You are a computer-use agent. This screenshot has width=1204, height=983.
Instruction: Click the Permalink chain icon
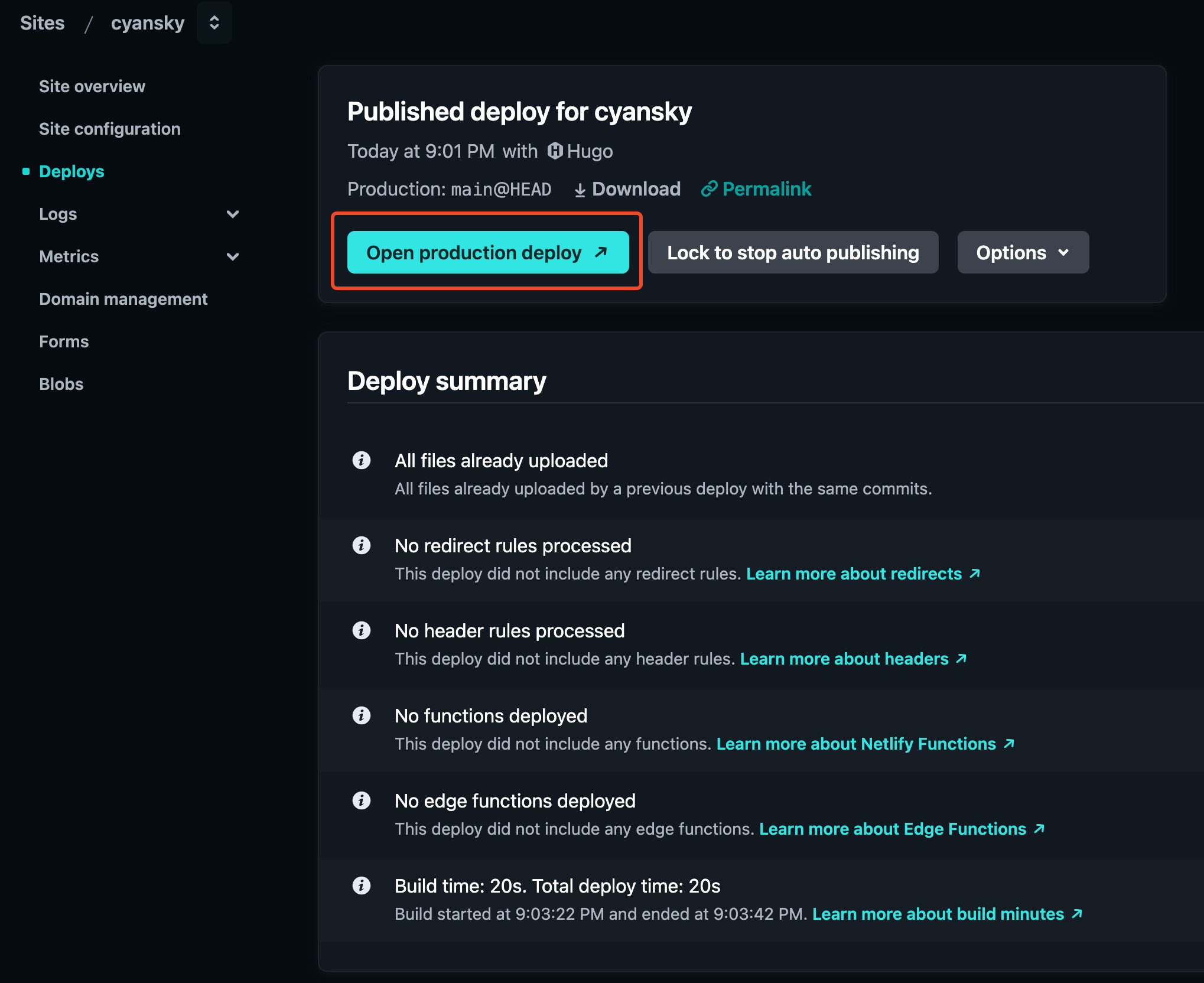tap(709, 189)
